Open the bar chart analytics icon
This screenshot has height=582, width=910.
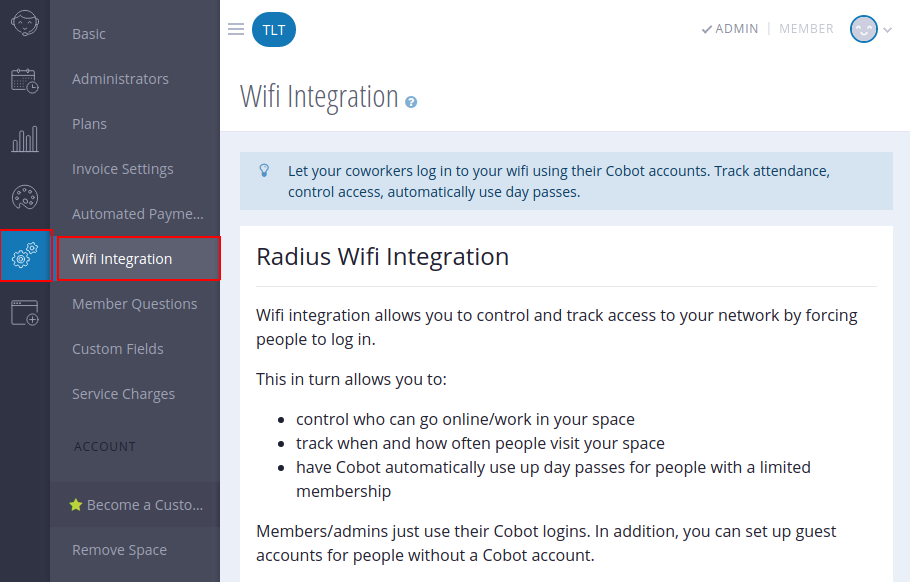point(25,138)
